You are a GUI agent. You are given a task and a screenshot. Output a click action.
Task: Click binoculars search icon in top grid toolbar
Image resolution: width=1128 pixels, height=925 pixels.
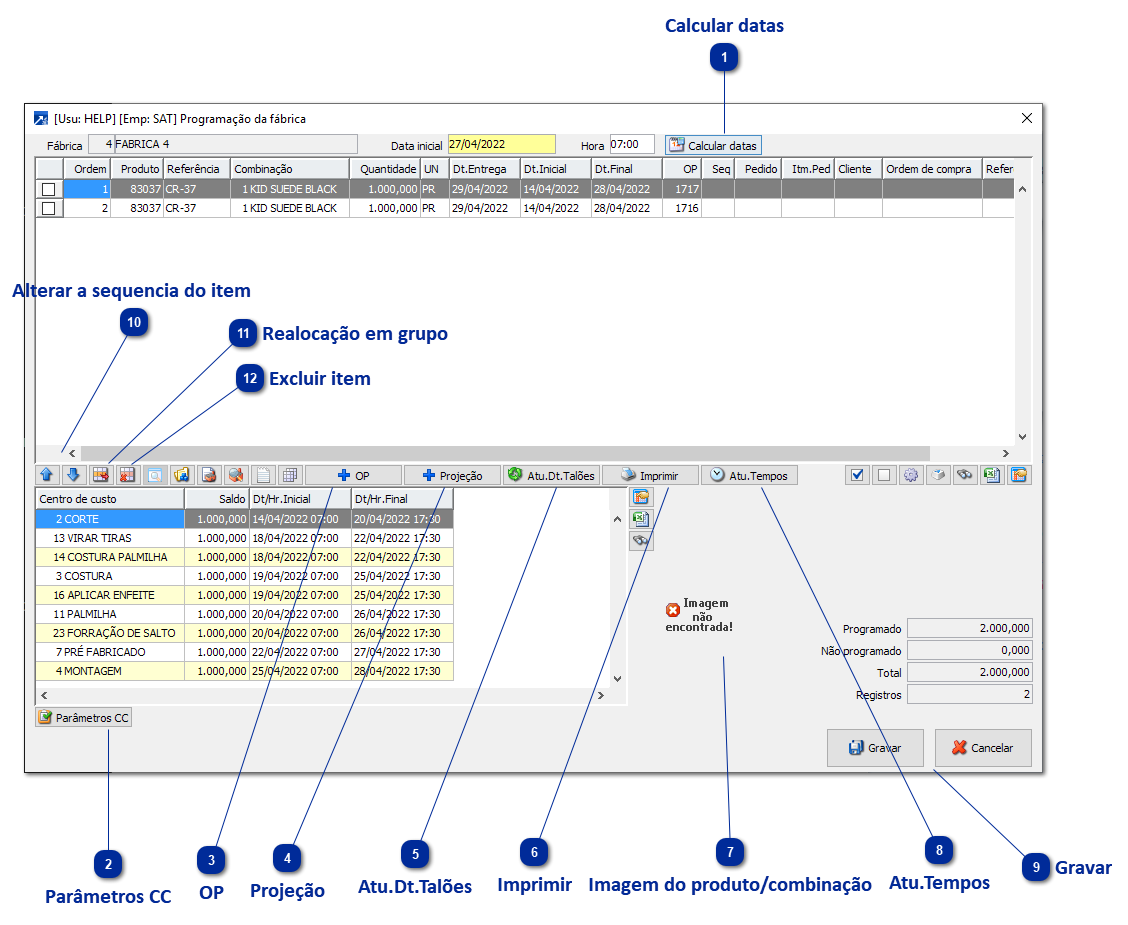tap(965, 475)
